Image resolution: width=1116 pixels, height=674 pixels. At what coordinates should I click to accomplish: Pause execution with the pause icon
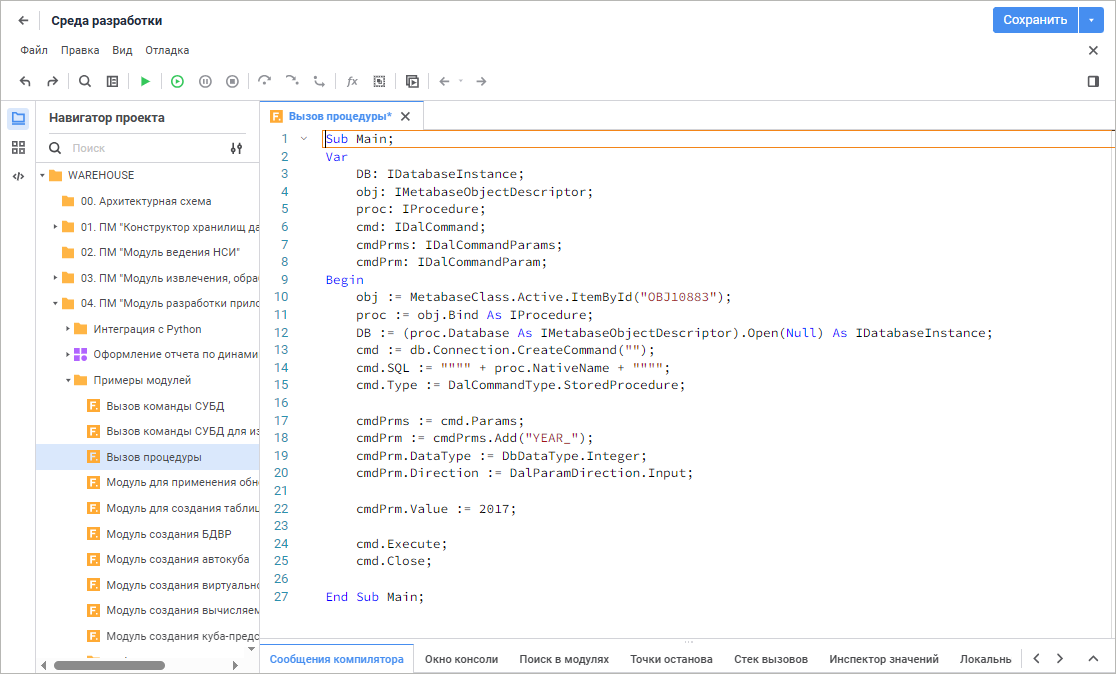(x=205, y=81)
